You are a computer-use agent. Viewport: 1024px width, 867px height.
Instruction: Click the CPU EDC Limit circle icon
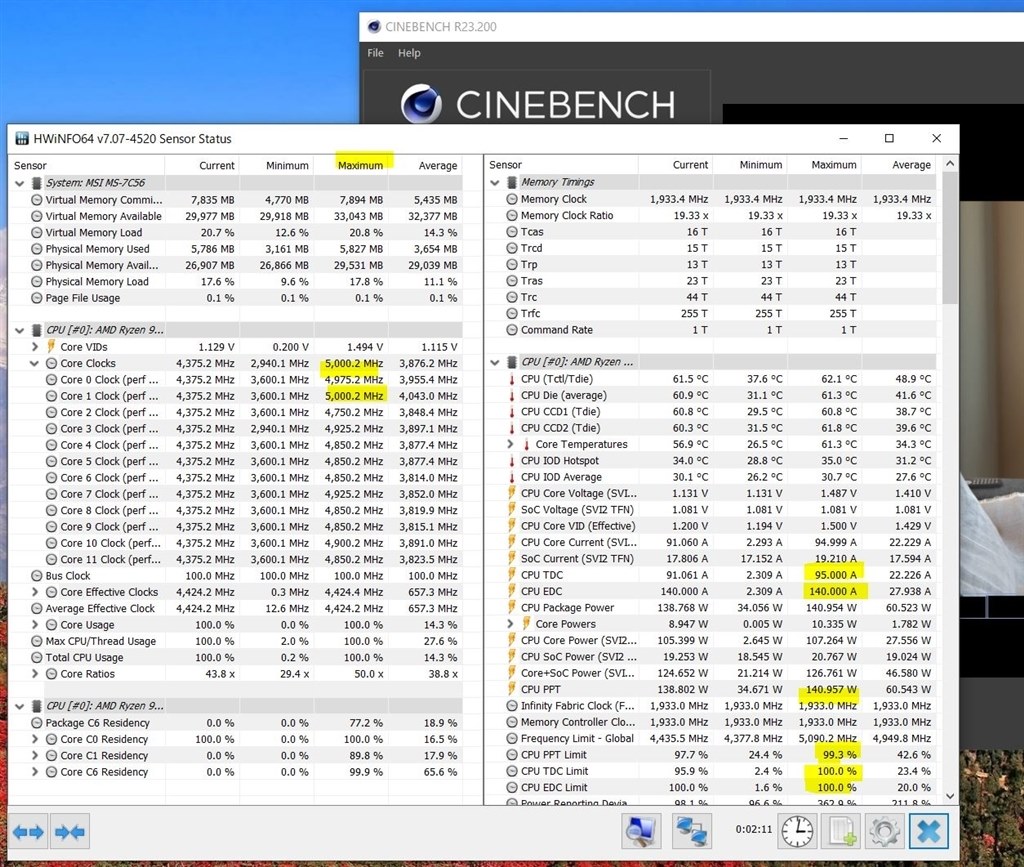click(x=512, y=787)
